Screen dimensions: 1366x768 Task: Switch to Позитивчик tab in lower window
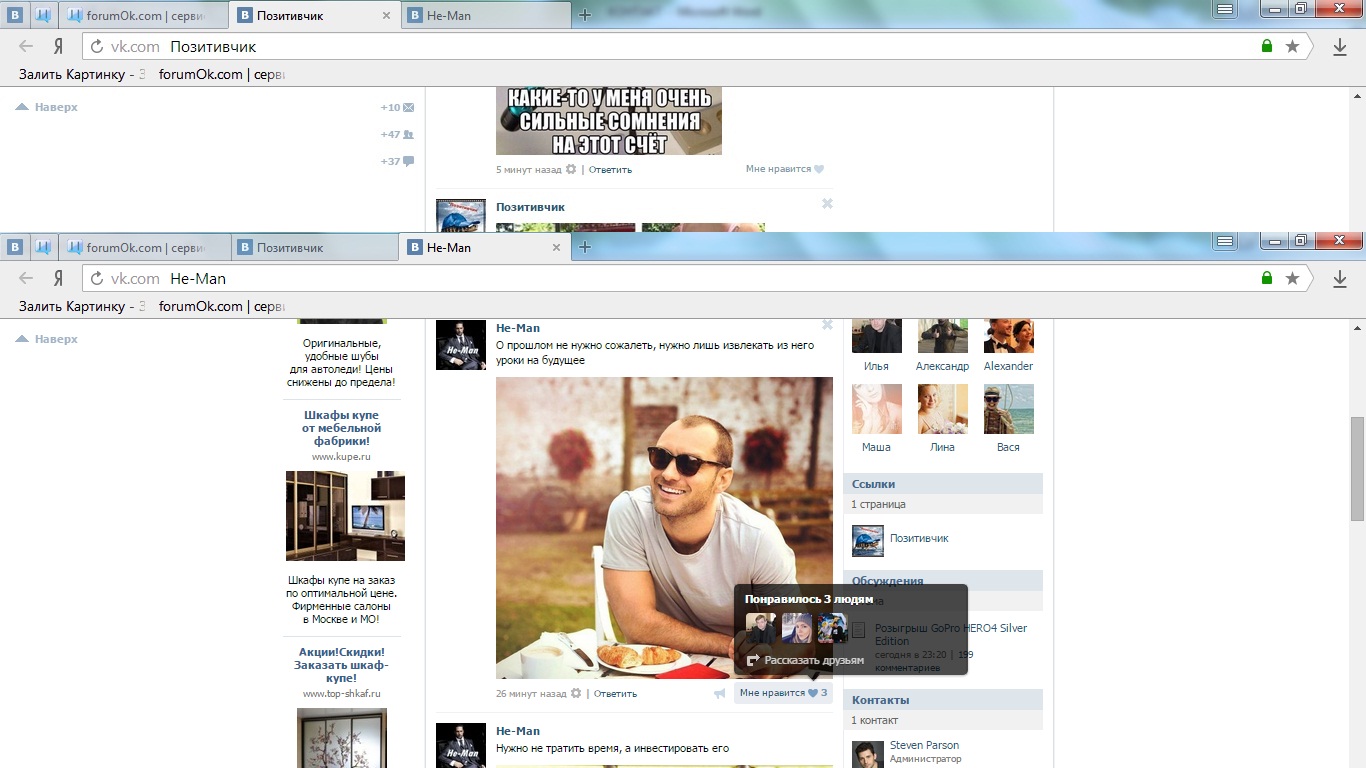tap(315, 247)
